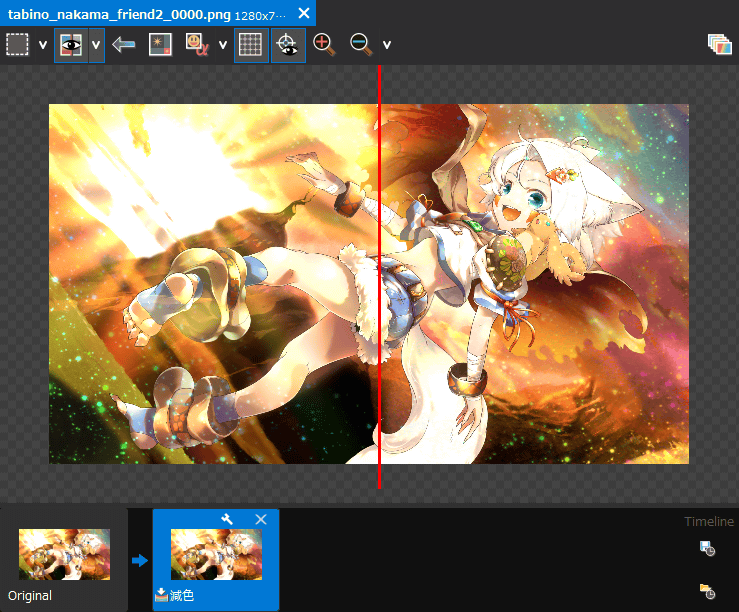Click the save icon beside 減色 label
The width and height of the screenshot is (739, 612).
point(161,595)
